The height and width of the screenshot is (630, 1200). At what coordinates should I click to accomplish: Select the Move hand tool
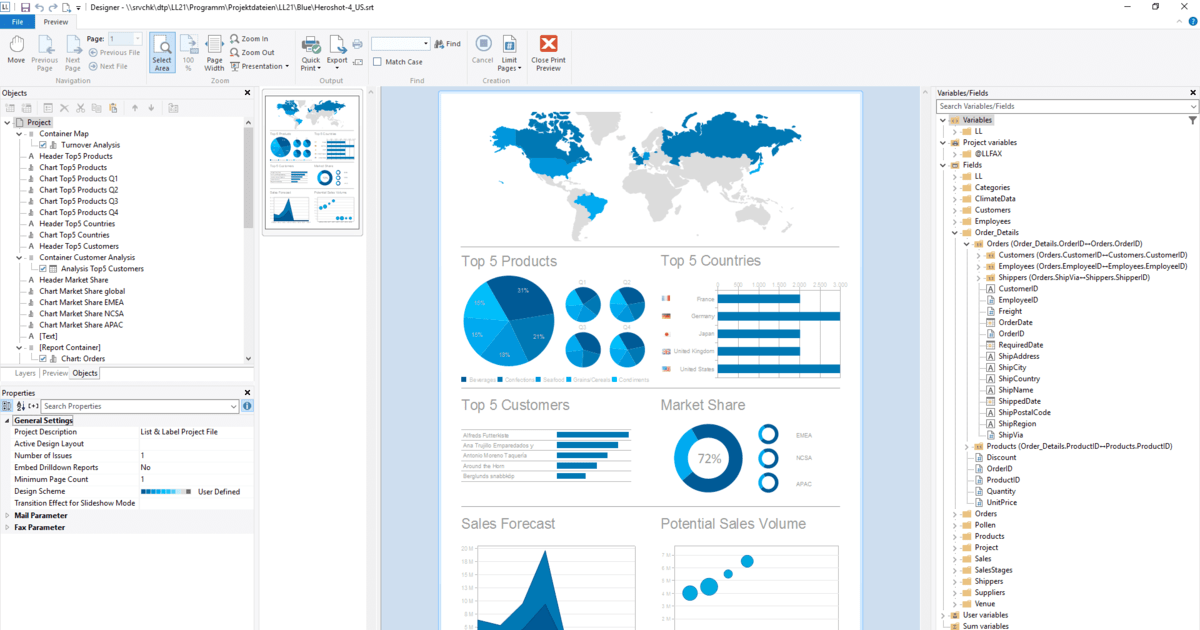coord(16,51)
